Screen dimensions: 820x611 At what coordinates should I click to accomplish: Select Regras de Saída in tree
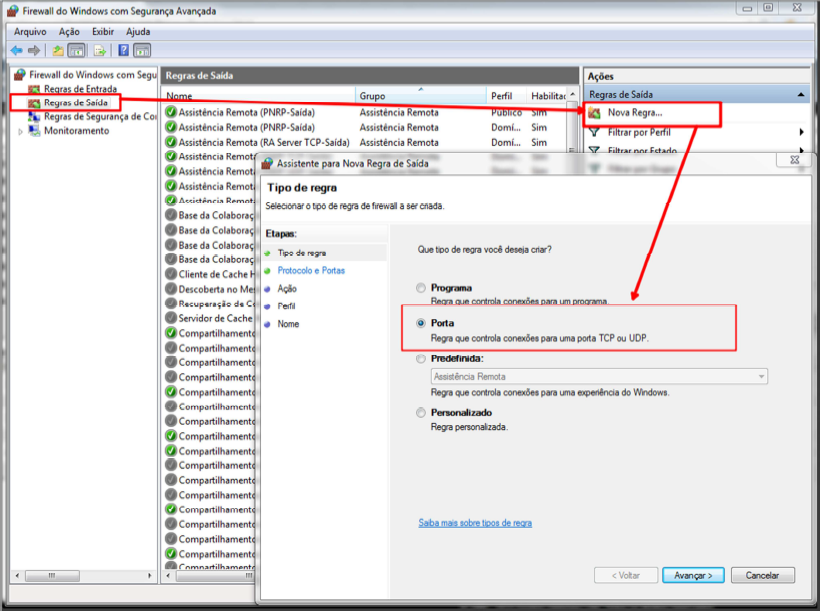pos(76,103)
